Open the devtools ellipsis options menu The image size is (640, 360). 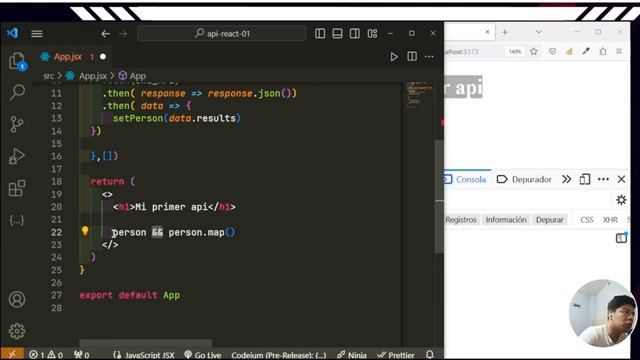[x=603, y=179]
